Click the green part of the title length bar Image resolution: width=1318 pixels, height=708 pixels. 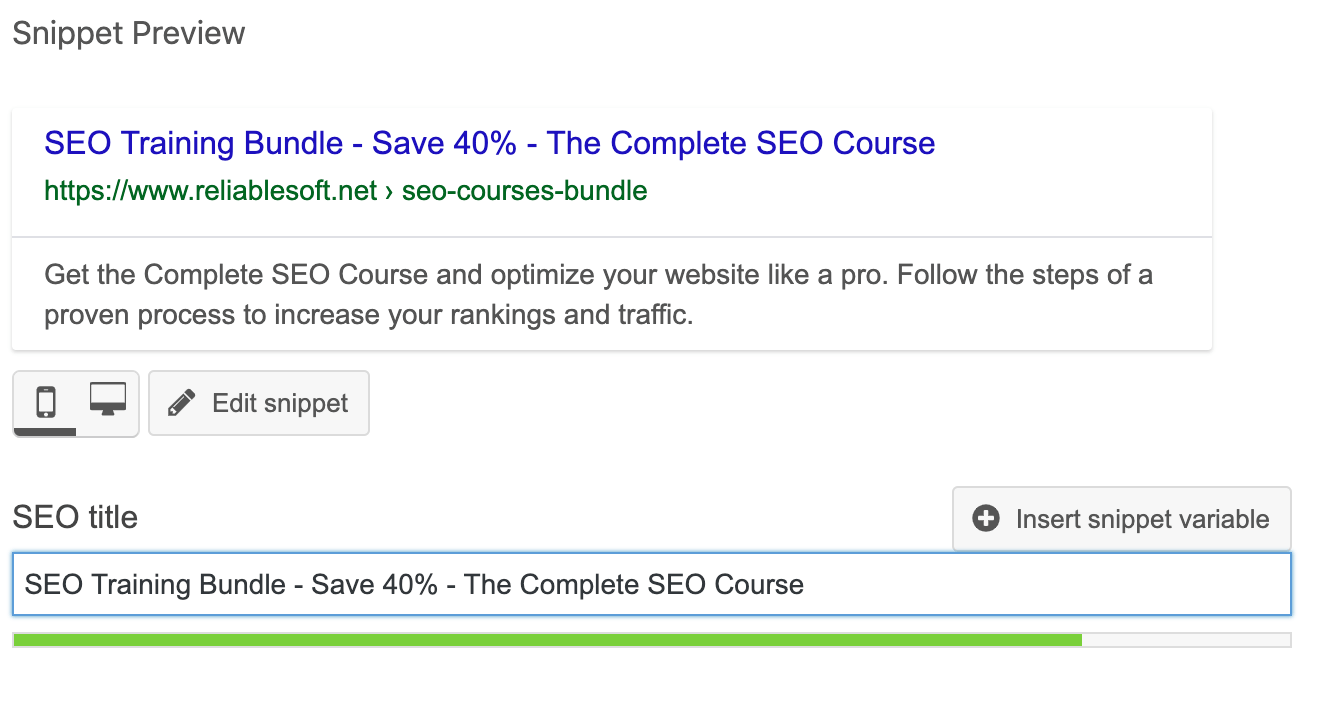547,640
